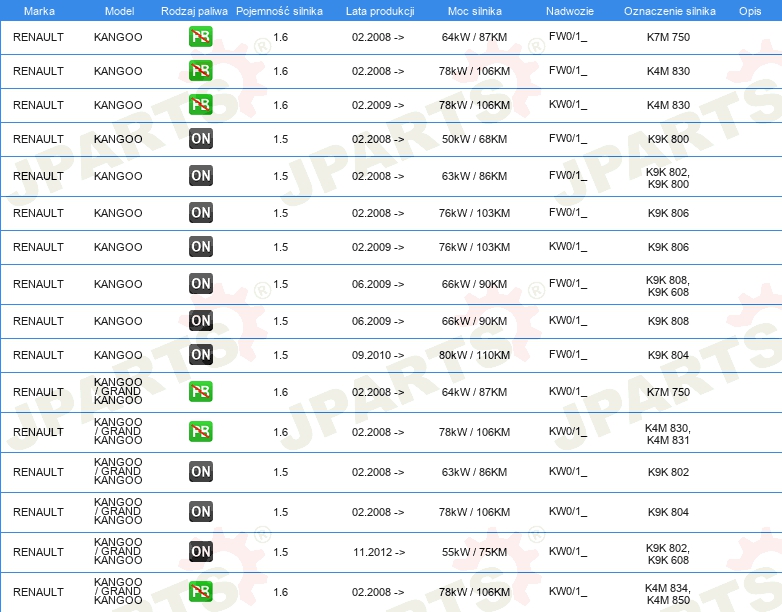The height and width of the screenshot is (612, 782).
Task: Select the power cell 50kW / 68KM
Action: pyautogui.click(x=474, y=139)
